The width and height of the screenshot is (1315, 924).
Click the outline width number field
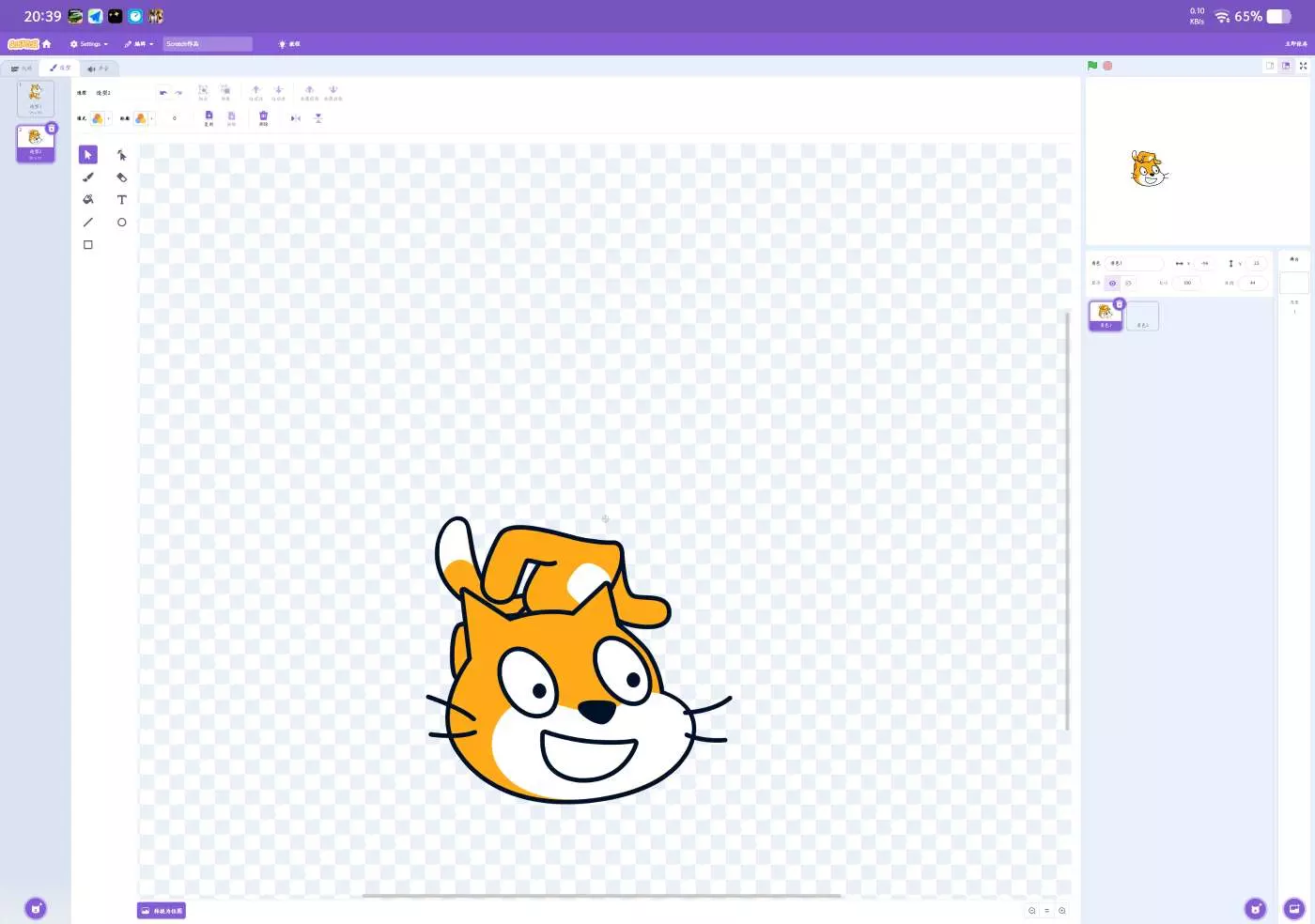click(x=175, y=118)
